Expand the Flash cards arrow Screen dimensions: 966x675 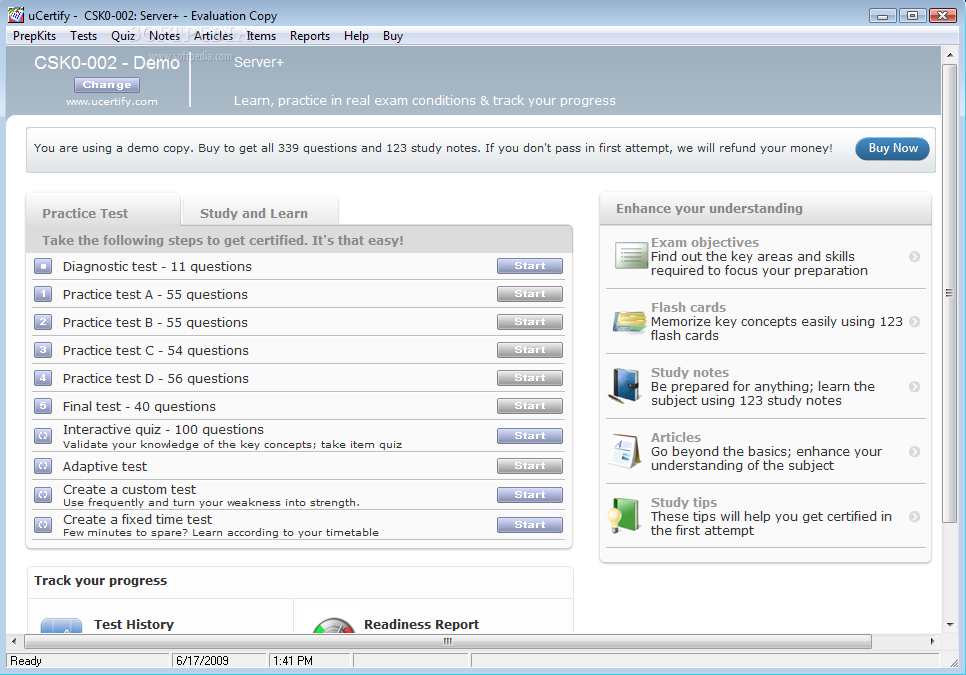coord(915,321)
